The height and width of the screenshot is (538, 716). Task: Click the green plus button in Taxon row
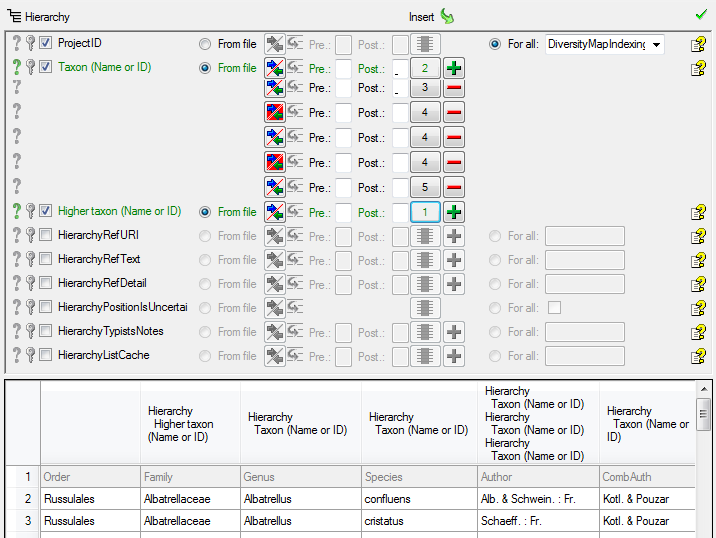point(454,68)
